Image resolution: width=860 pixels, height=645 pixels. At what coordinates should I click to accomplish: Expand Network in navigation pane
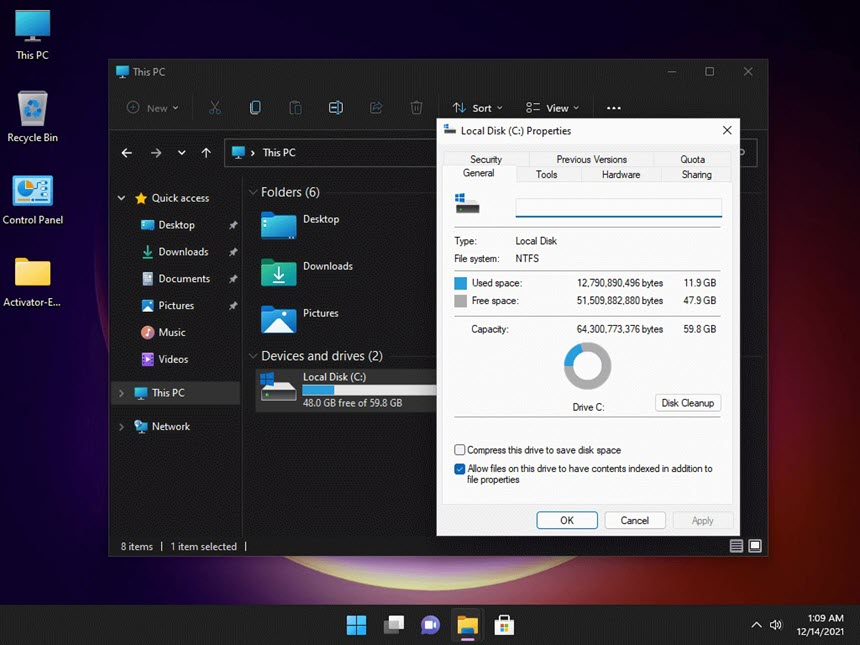(121, 427)
